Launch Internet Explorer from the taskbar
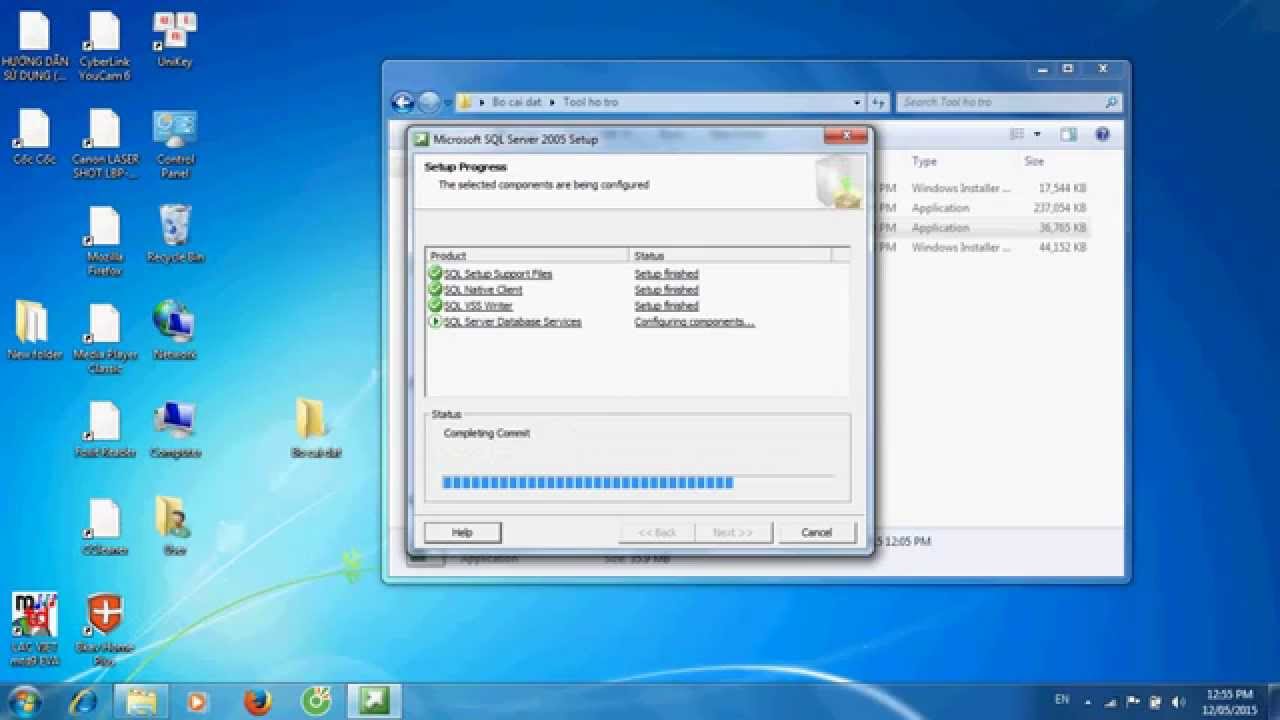 click(83, 701)
